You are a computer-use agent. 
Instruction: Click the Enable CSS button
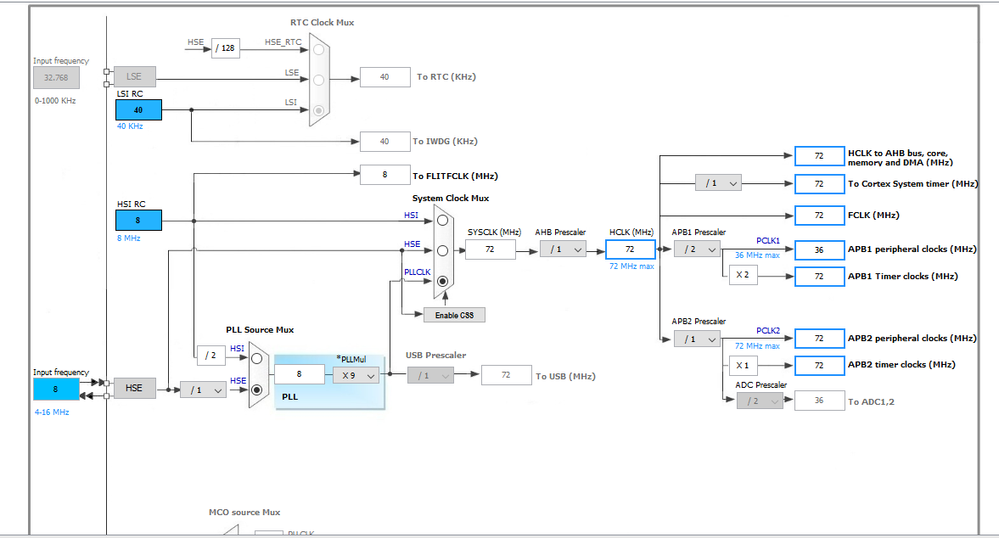click(454, 314)
